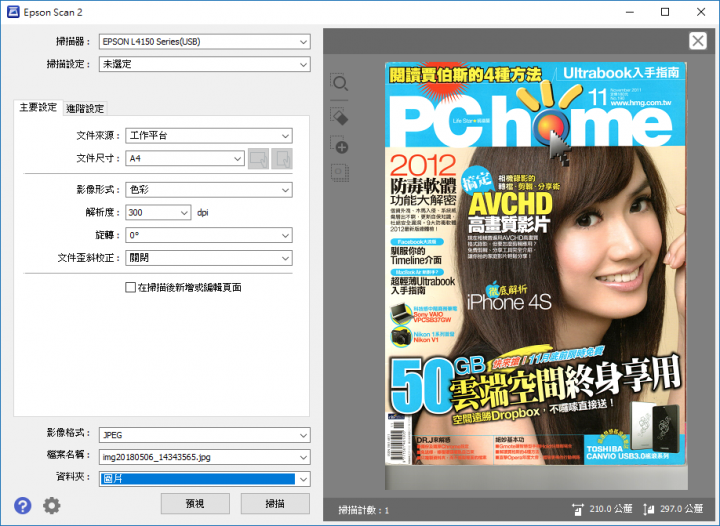Click the width 210.0 公厘 icon

(x=577, y=509)
